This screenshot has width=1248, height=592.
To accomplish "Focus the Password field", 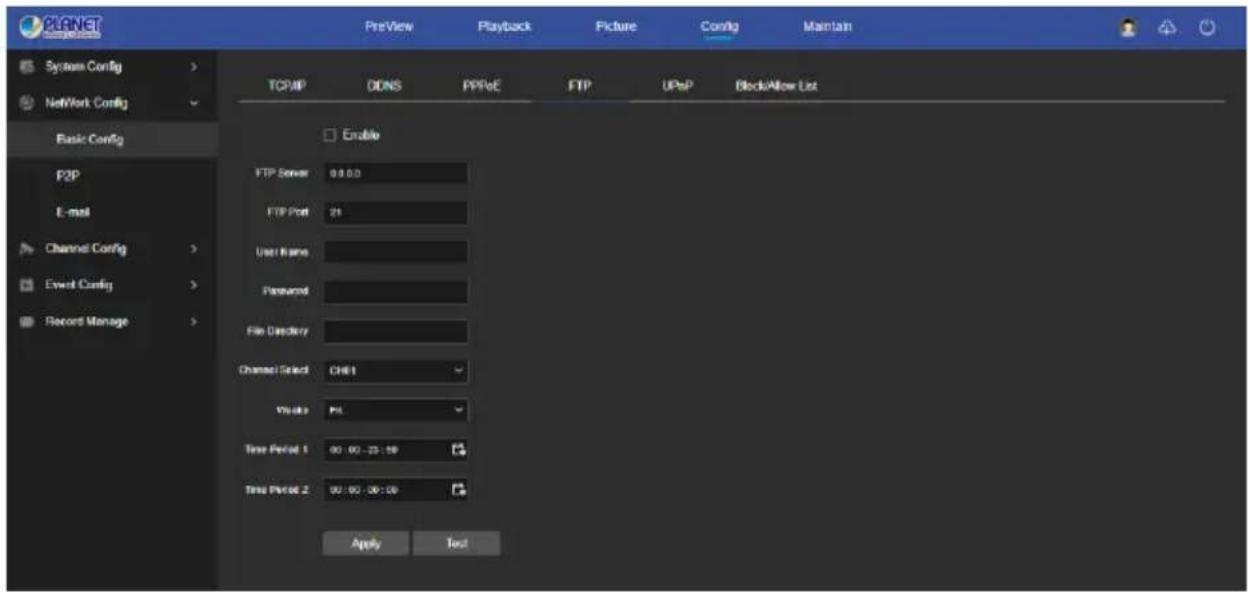I will [395, 292].
